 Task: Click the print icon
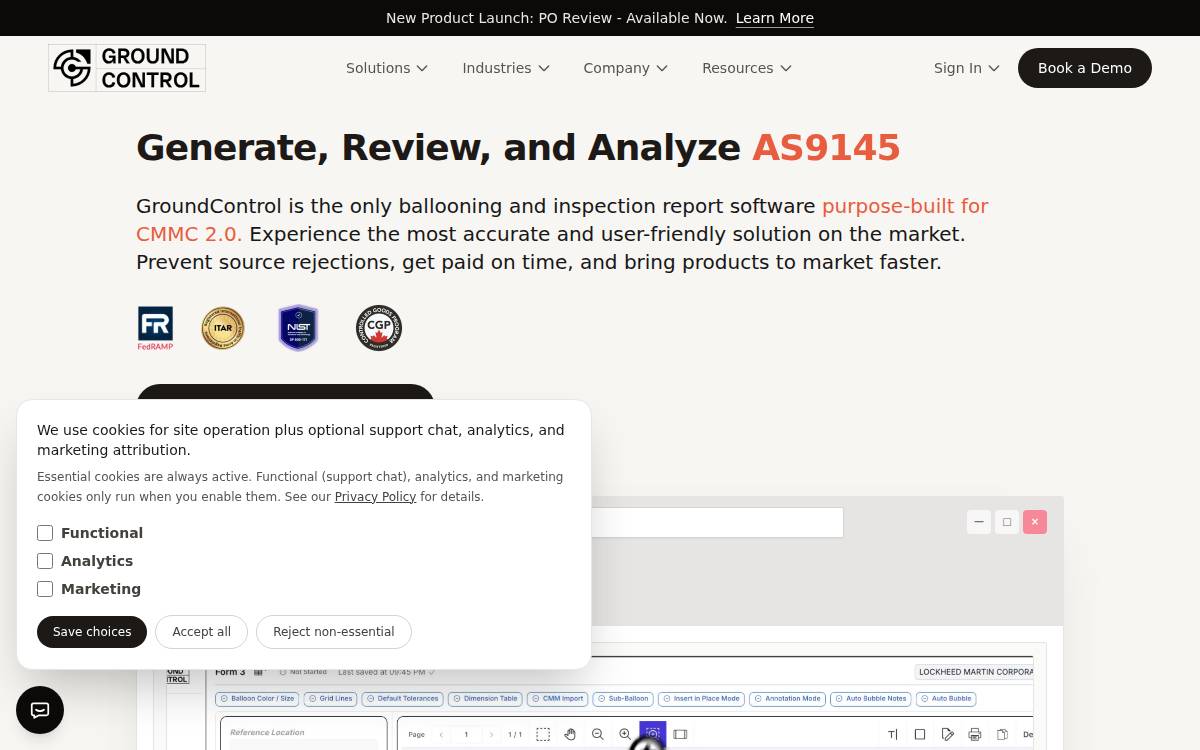(975, 734)
